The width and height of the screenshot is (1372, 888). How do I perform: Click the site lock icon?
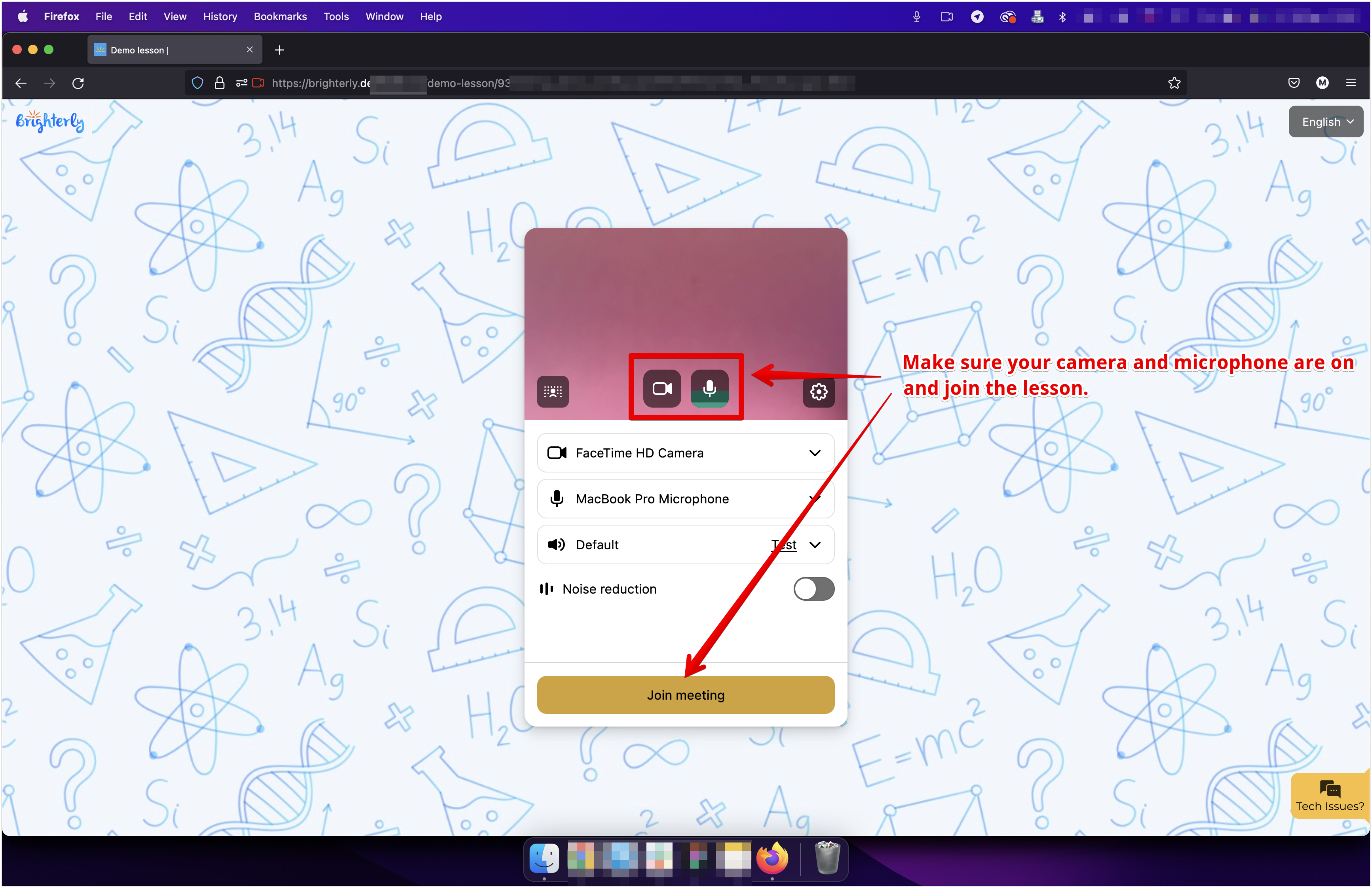coord(219,83)
